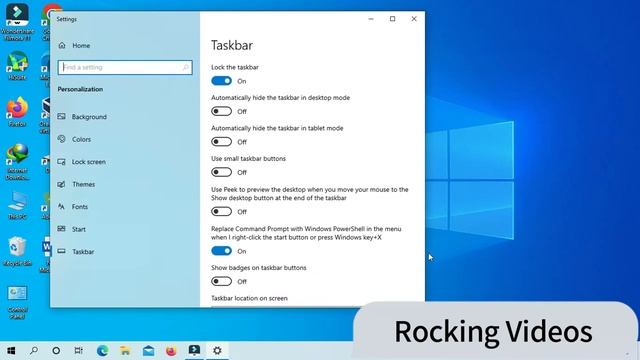The height and width of the screenshot is (360, 640).
Task: Open Task View on the taskbar
Action: pyautogui.click(x=78, y=351)
